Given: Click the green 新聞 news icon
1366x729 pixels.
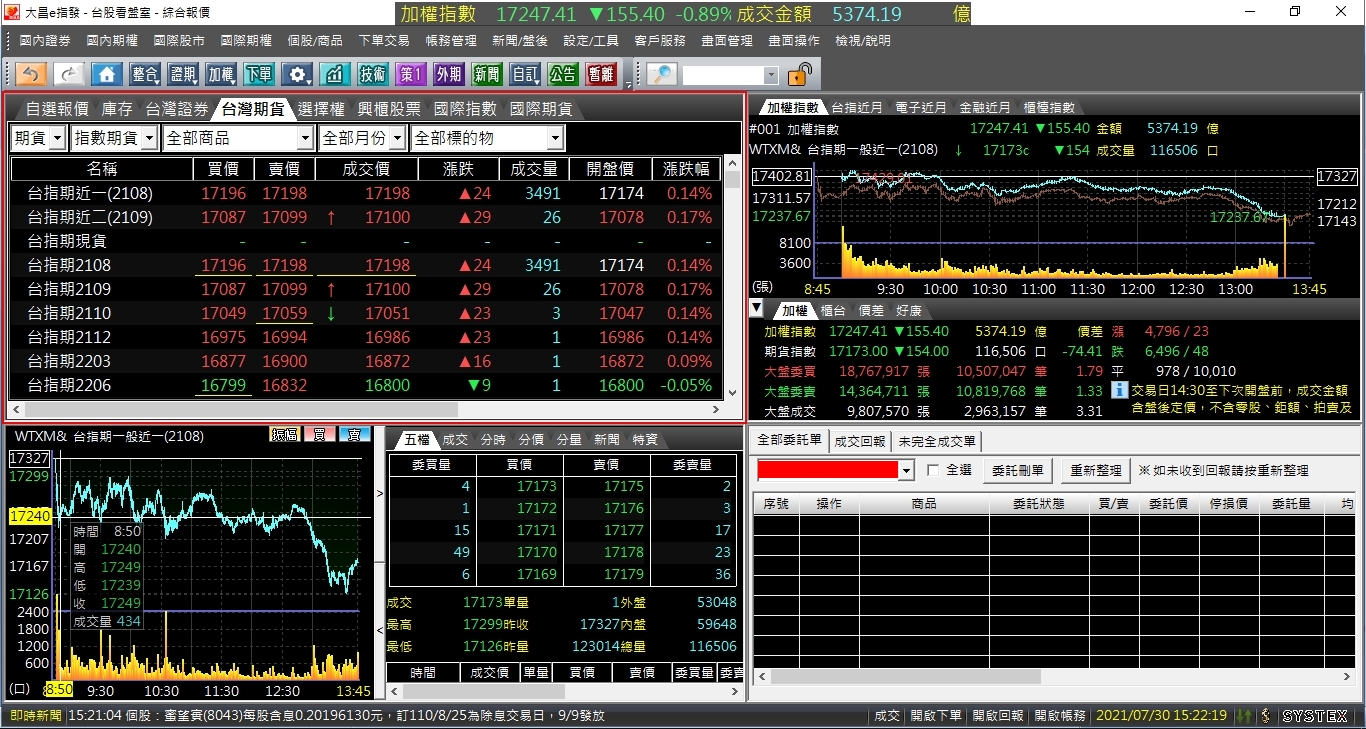Looking at the screenshot, I should point(487,74).
